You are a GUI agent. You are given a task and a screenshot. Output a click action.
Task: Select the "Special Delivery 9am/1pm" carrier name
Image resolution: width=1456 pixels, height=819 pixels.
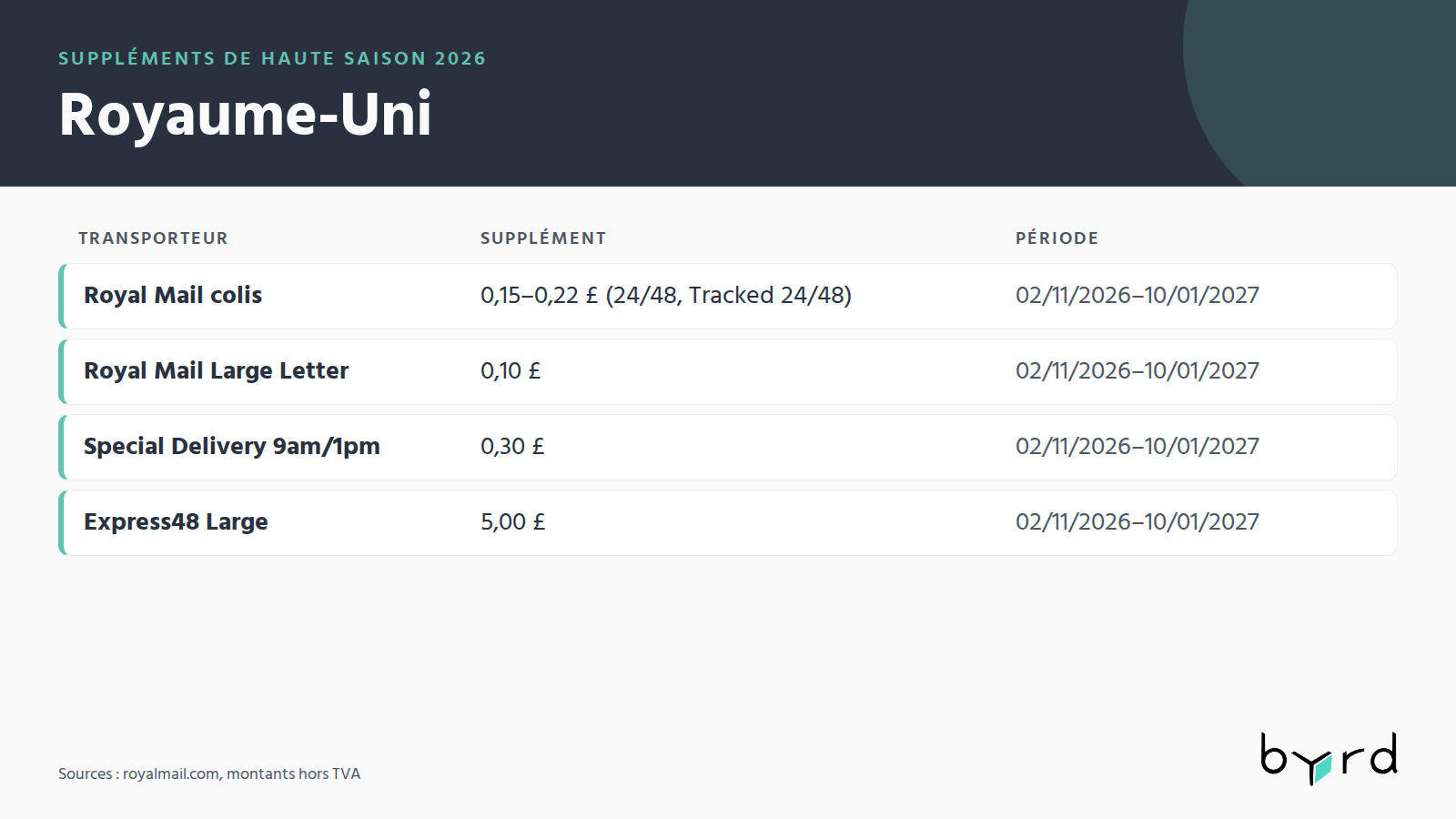(232, 447)
